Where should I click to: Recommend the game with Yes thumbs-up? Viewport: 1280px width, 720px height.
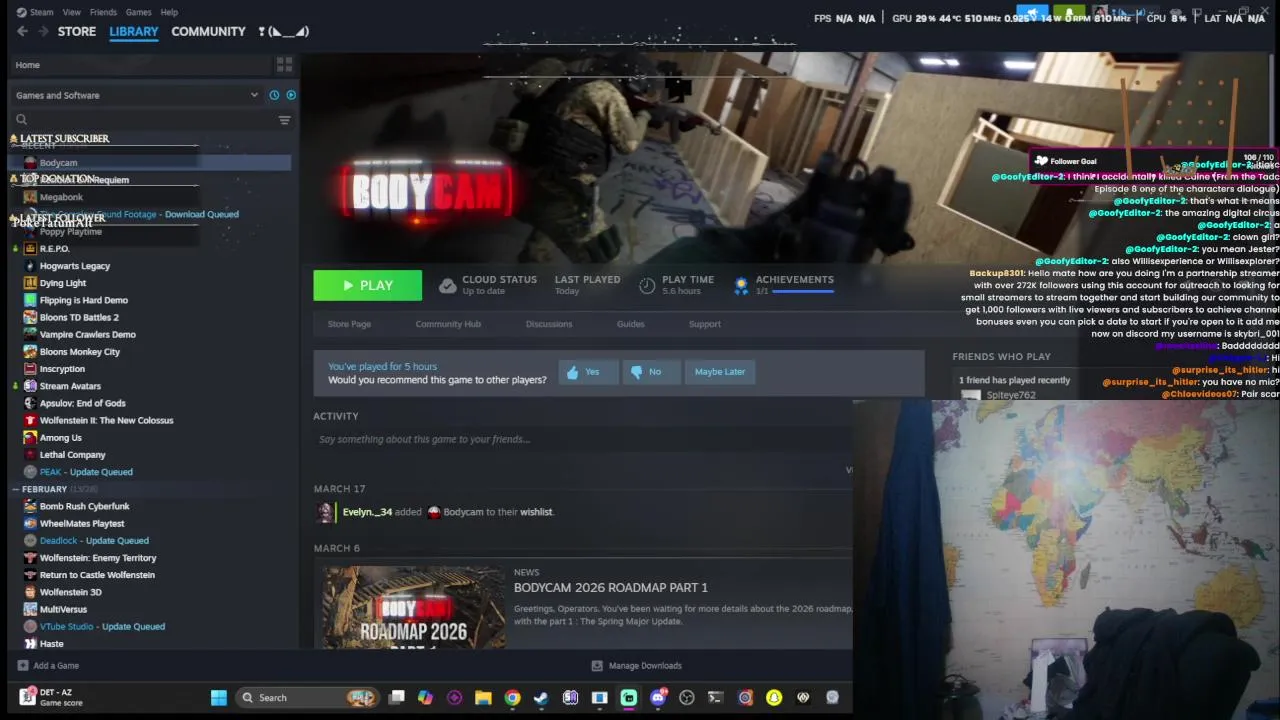click(588, 372)
